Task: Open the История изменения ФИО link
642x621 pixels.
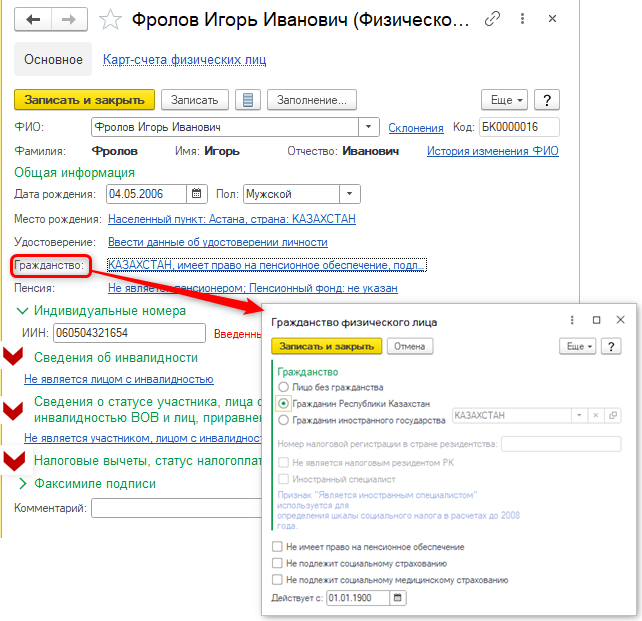Action: coord(492,151)
